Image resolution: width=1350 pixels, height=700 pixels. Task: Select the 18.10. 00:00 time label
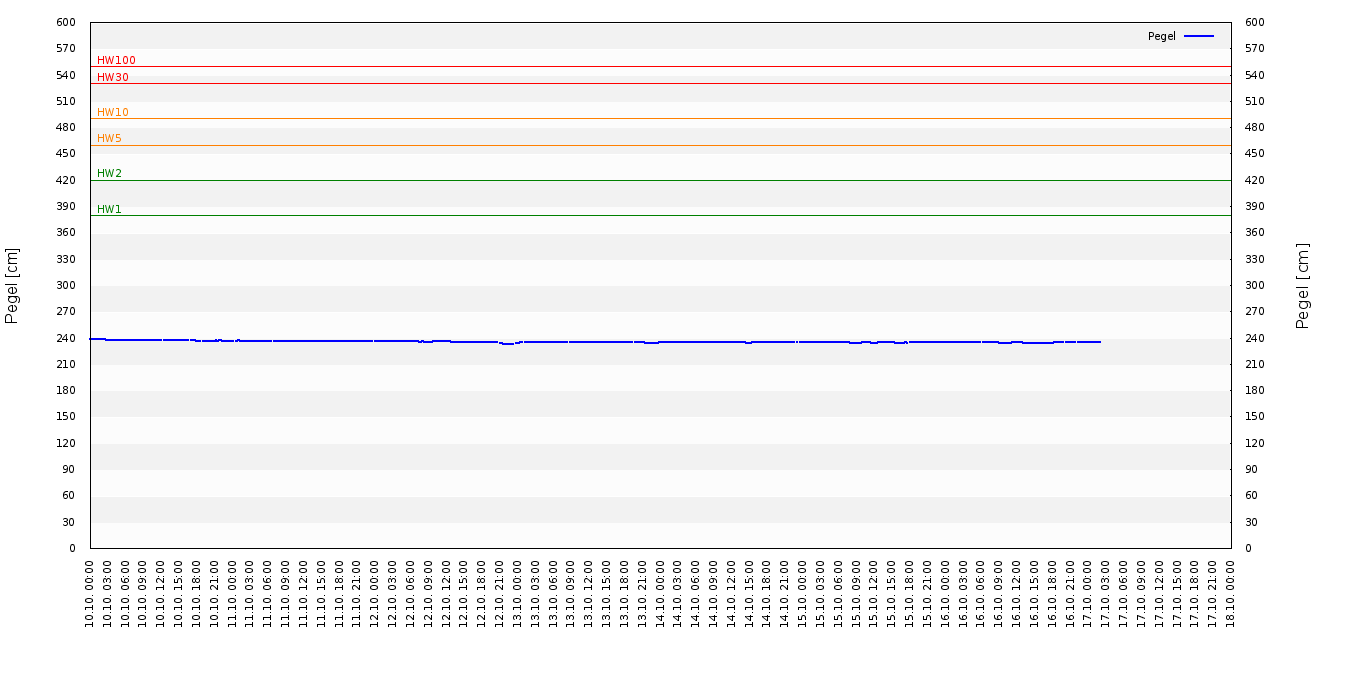pos(1231,594)
